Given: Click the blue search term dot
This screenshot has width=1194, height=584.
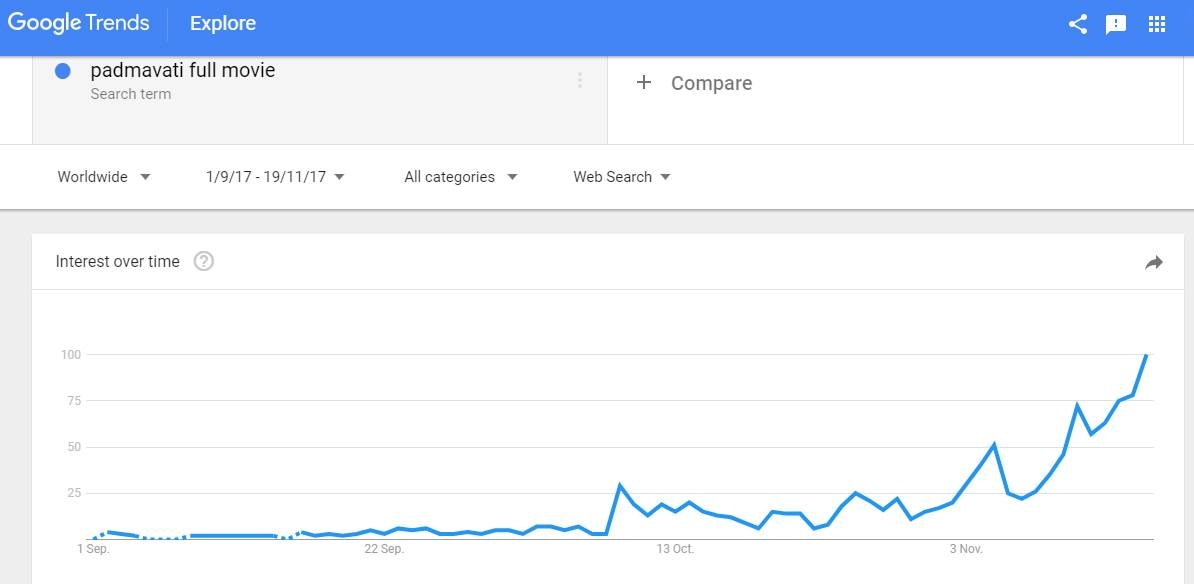Looking at the screenshot, I should click(x=63, y=71).
